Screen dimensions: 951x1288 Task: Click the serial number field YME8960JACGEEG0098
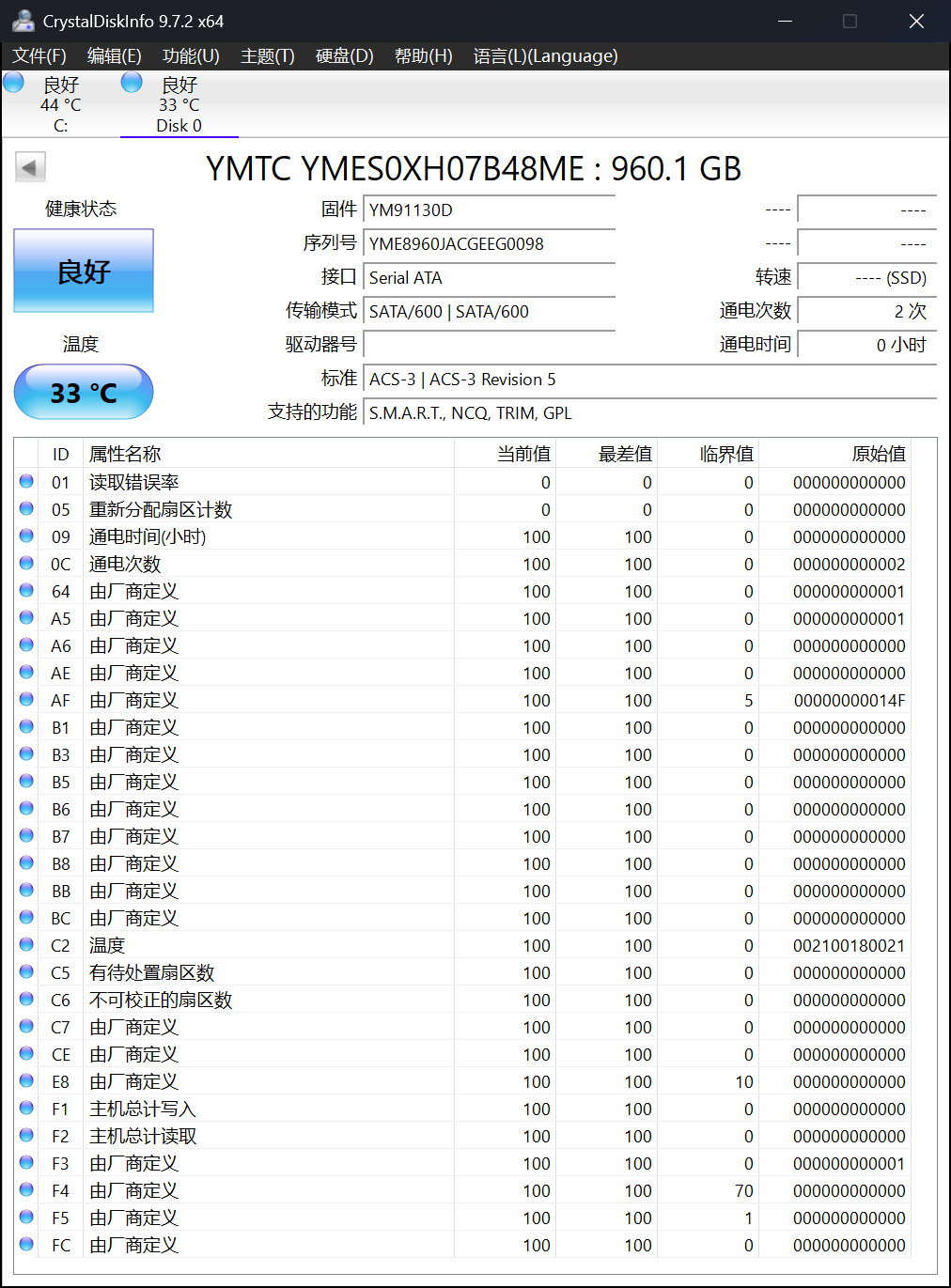tap(489, 244)
